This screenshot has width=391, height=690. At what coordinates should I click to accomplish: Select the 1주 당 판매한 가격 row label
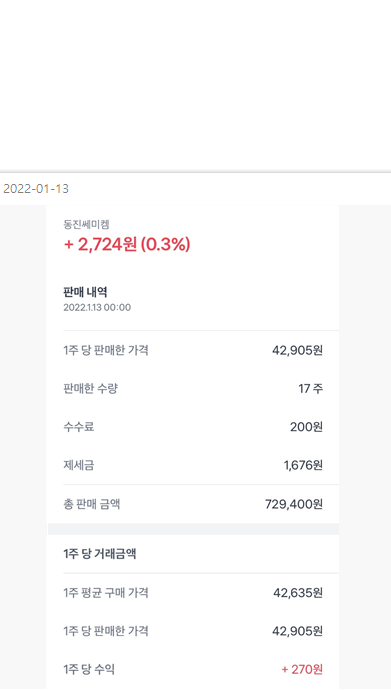106,350
